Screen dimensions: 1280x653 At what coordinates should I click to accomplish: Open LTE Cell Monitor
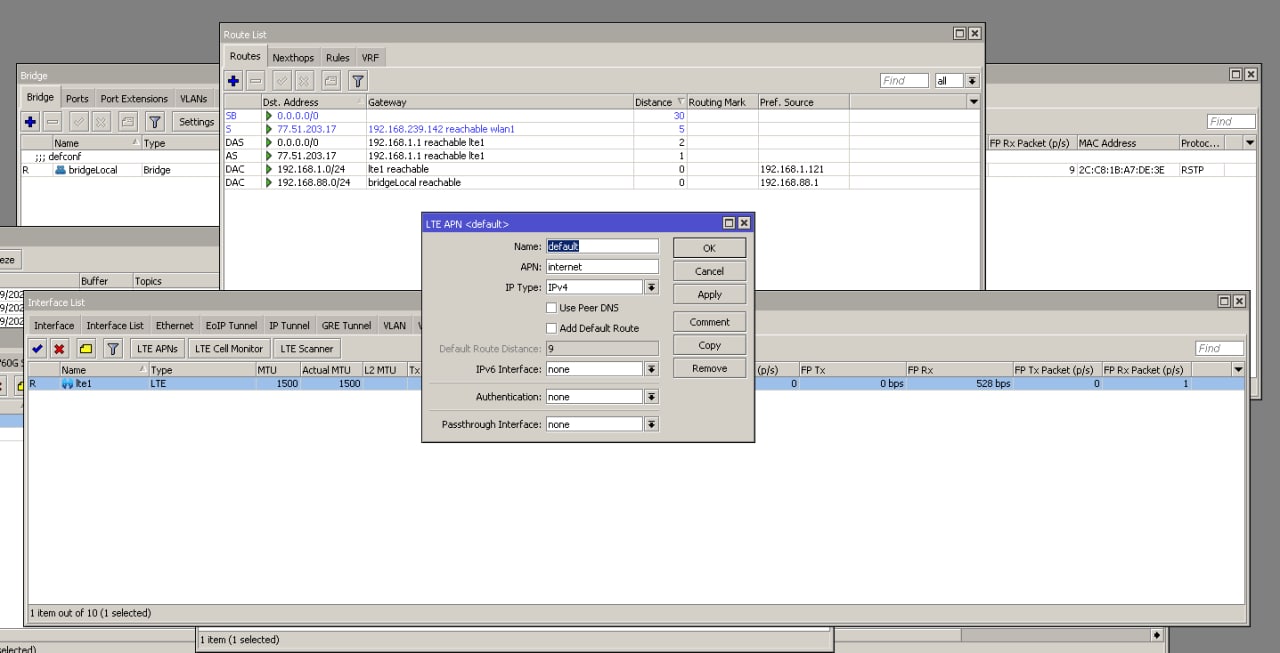[x=229, y=348]
